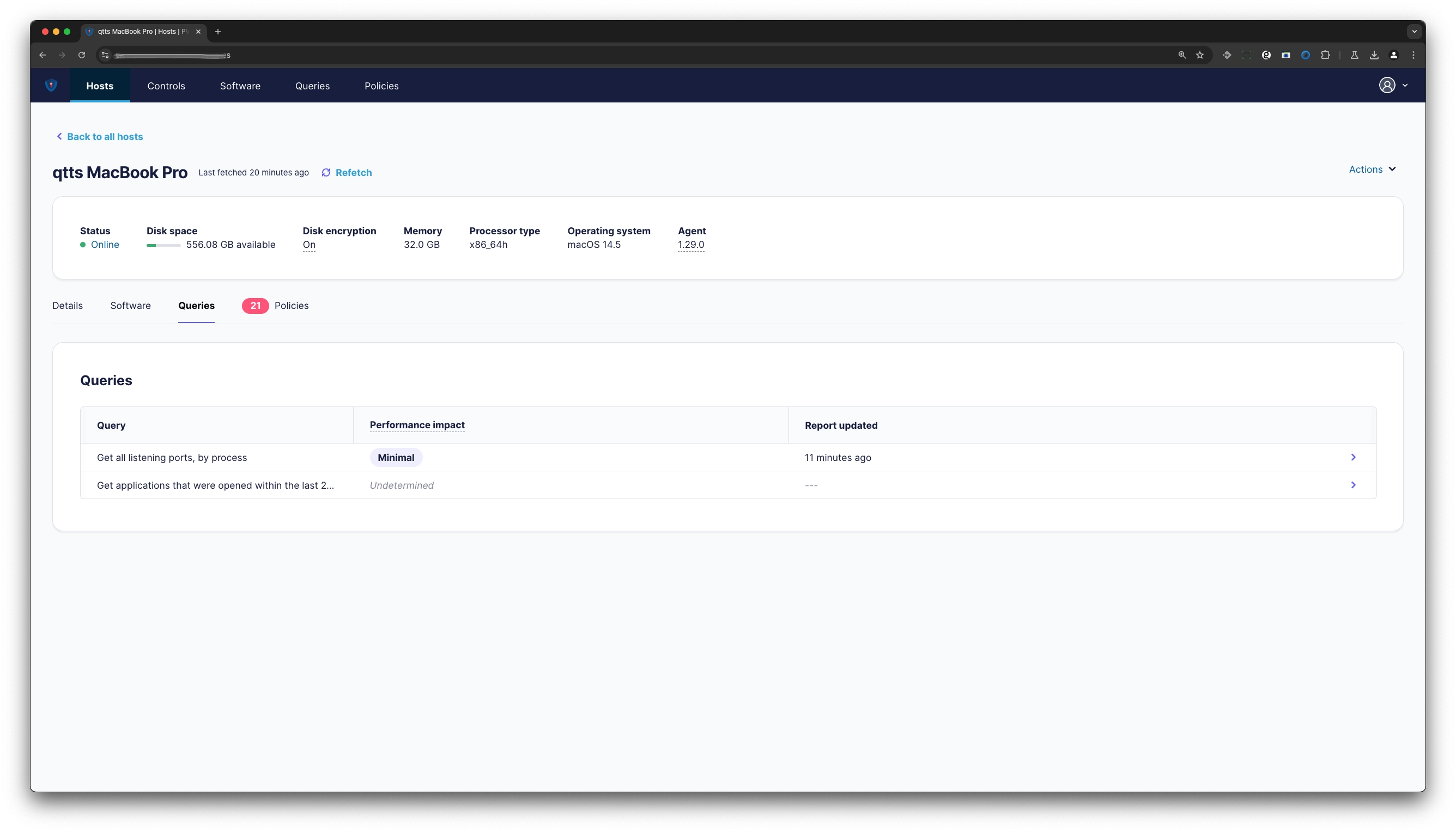Open the opened applications query row chevron

click(x=1352, y=485)
